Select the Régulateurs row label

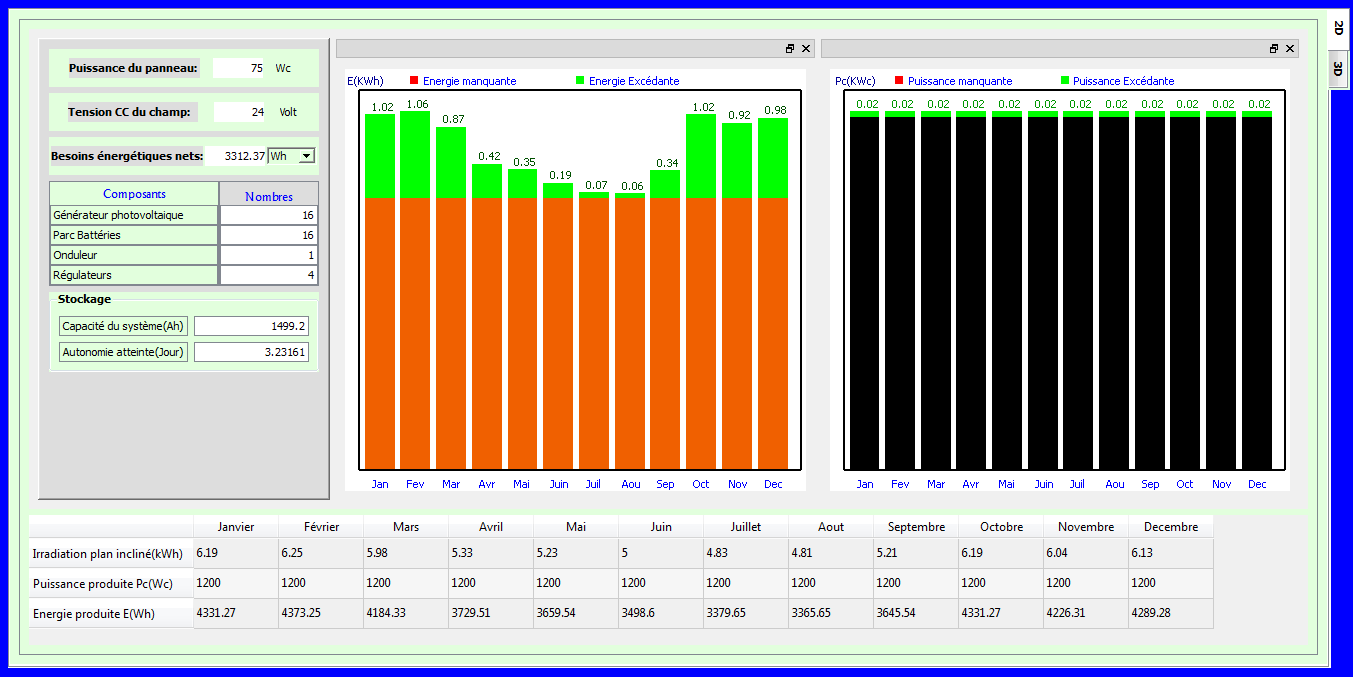(134, 275)
